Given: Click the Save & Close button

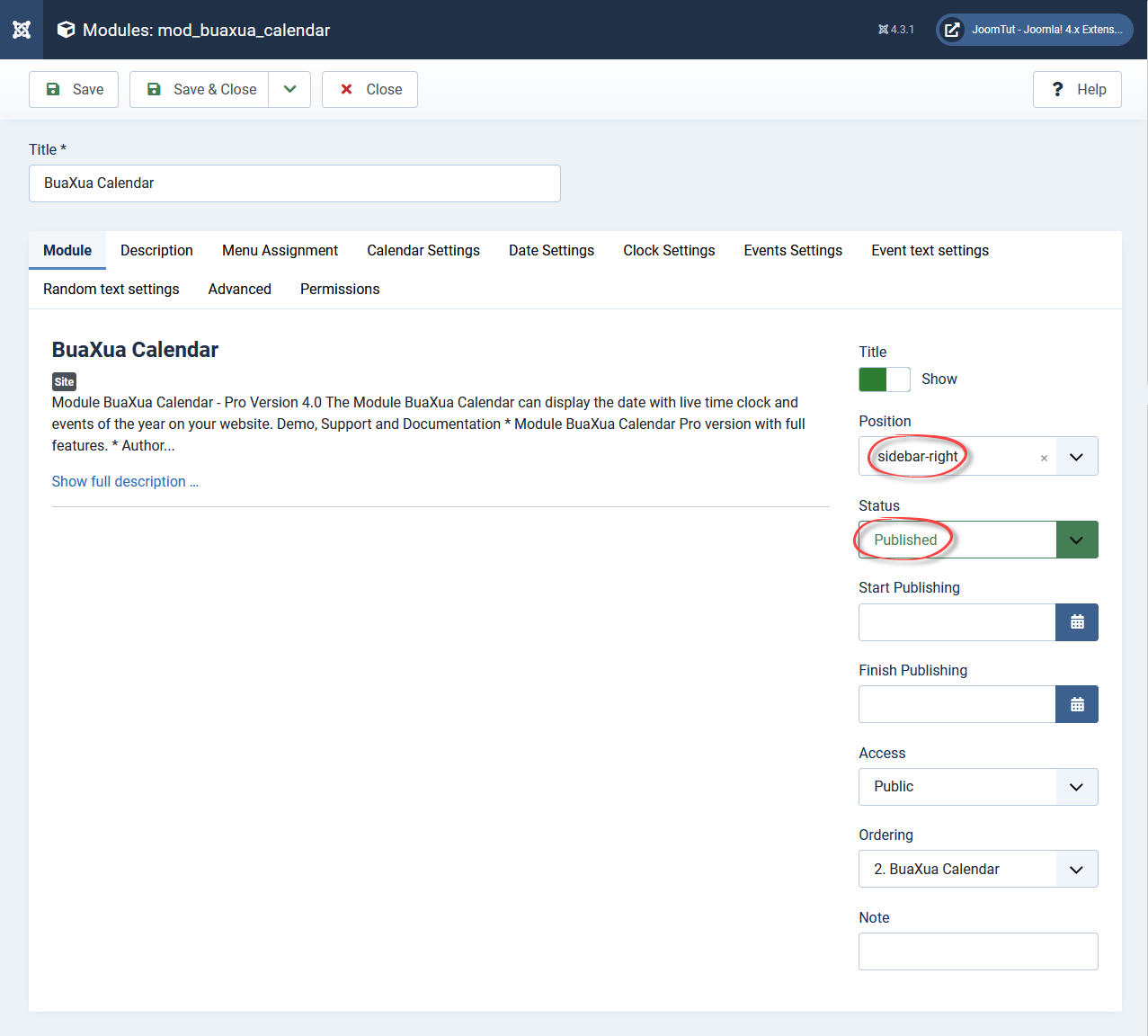Looking at the screenshot, I should (200, 89).
